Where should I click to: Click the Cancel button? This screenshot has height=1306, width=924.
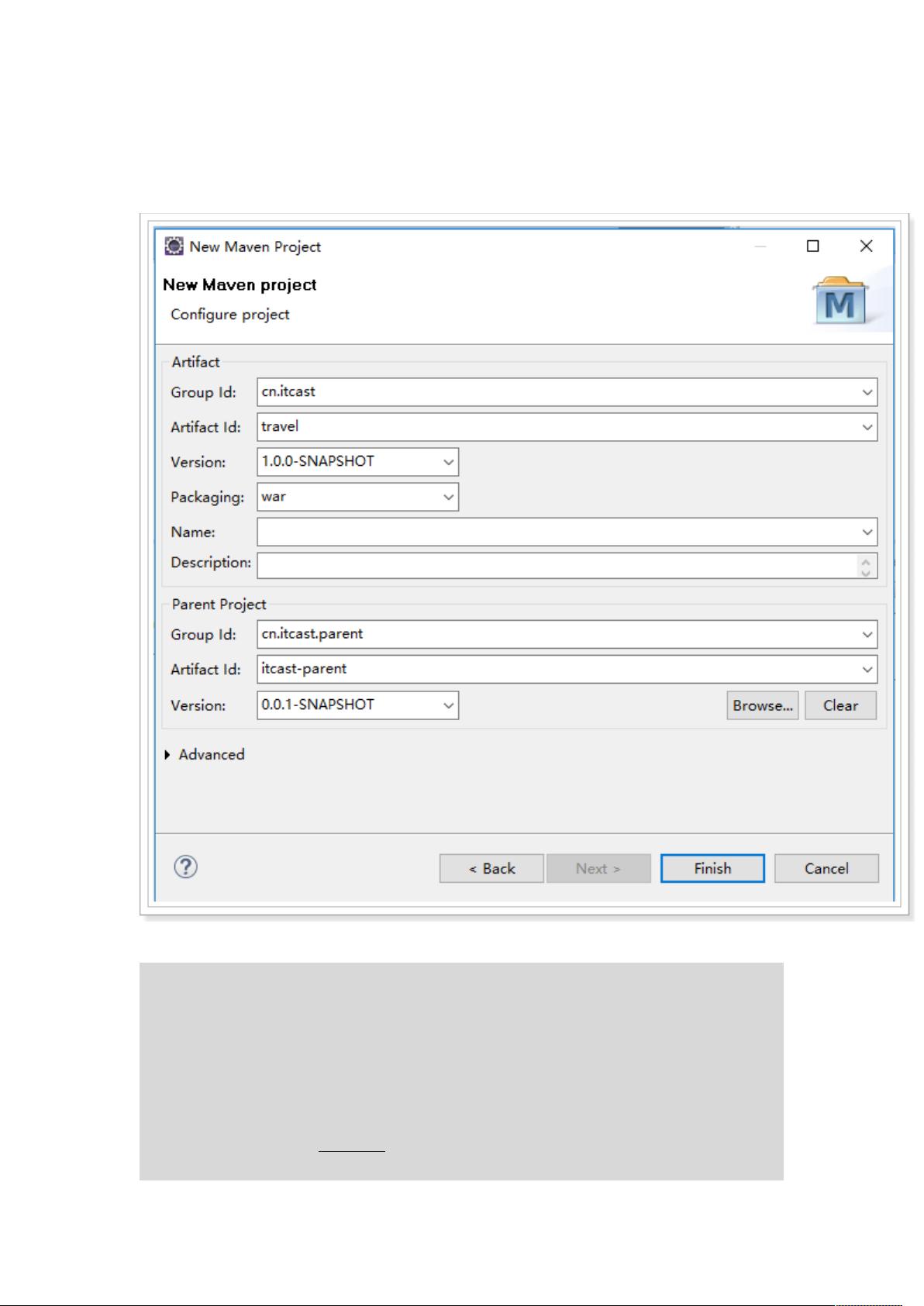click(826, 868)
